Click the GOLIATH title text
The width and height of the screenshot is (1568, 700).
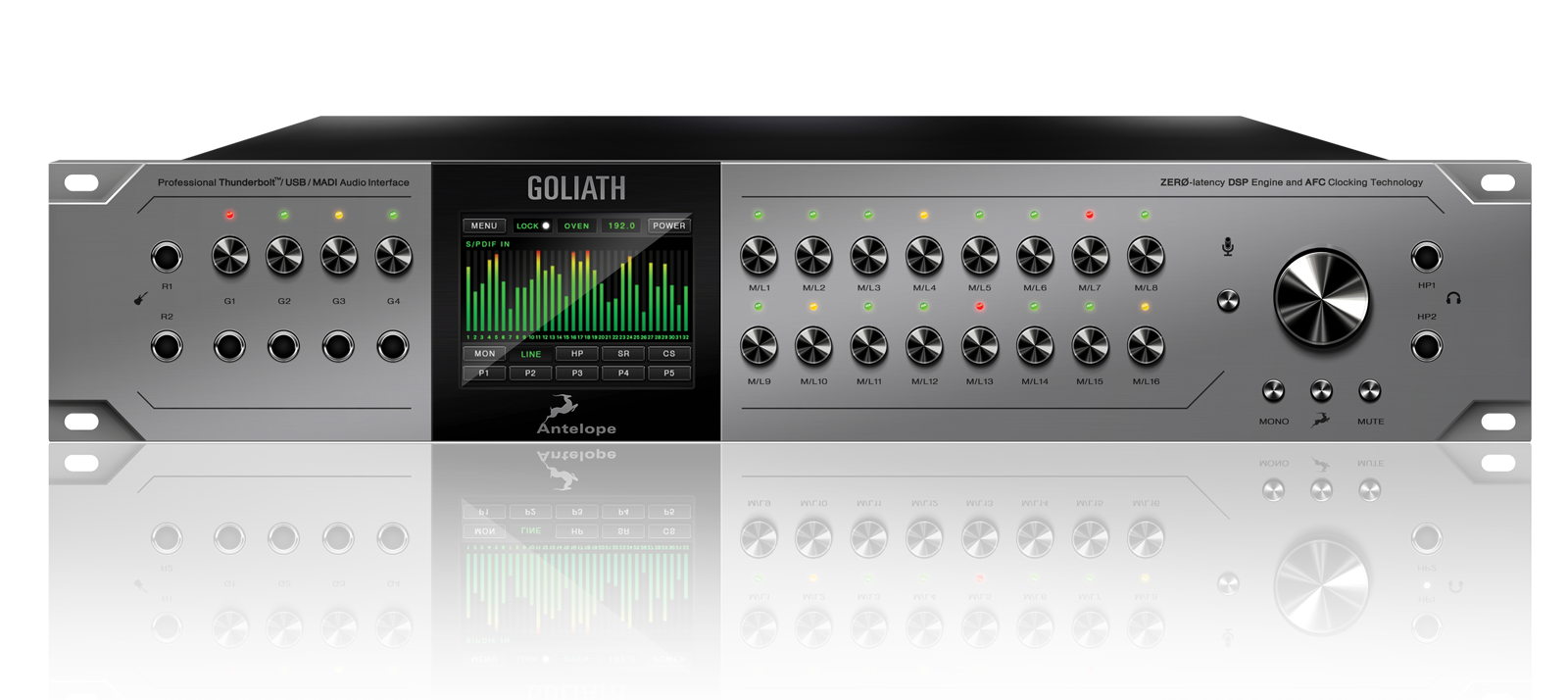576,188
